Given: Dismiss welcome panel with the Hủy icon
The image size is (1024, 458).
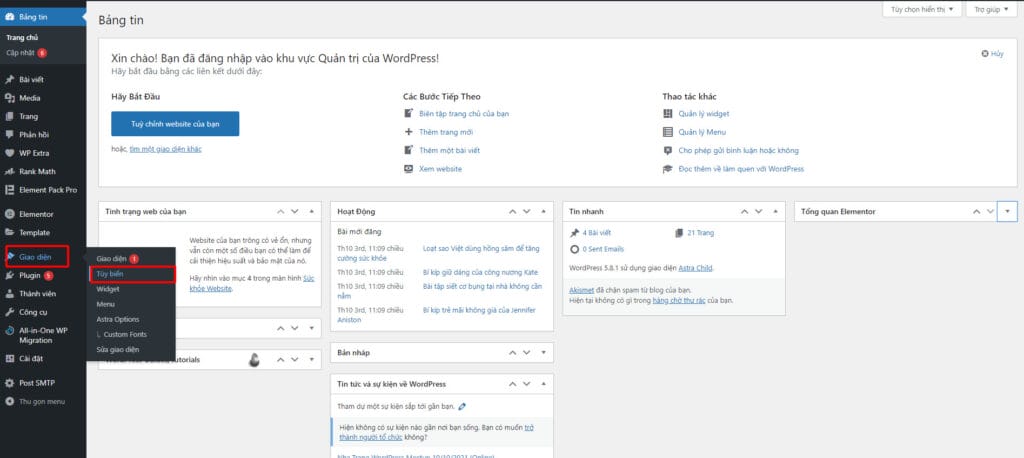Looking at the screenshot, I should point(985,54).
